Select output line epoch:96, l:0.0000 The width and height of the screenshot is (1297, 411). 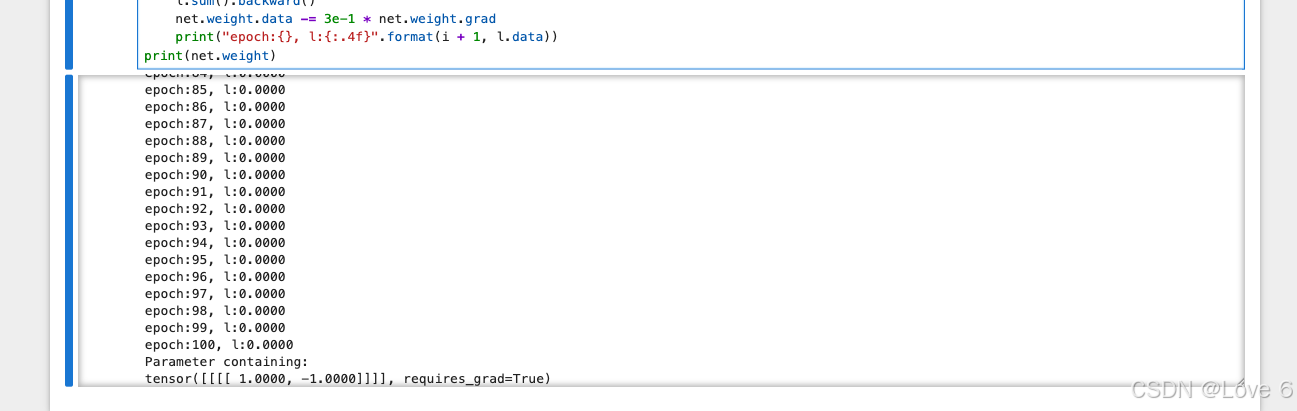tap(215, 277)
